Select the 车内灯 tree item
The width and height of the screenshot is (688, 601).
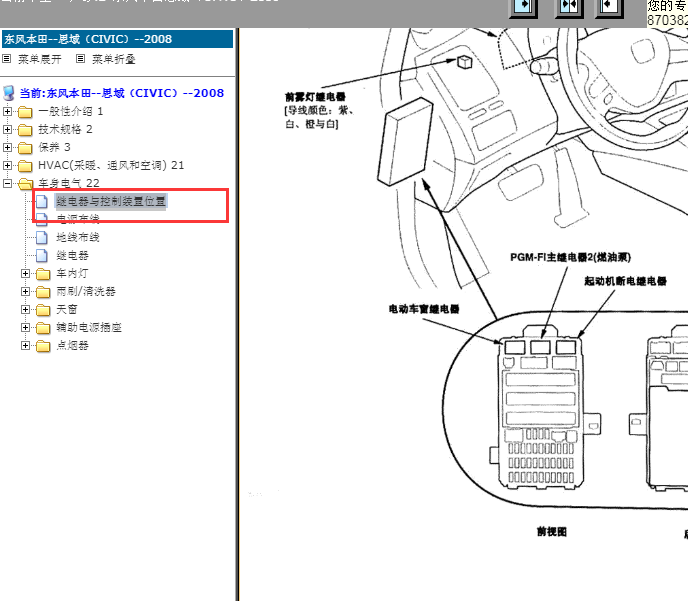point(72,273)
